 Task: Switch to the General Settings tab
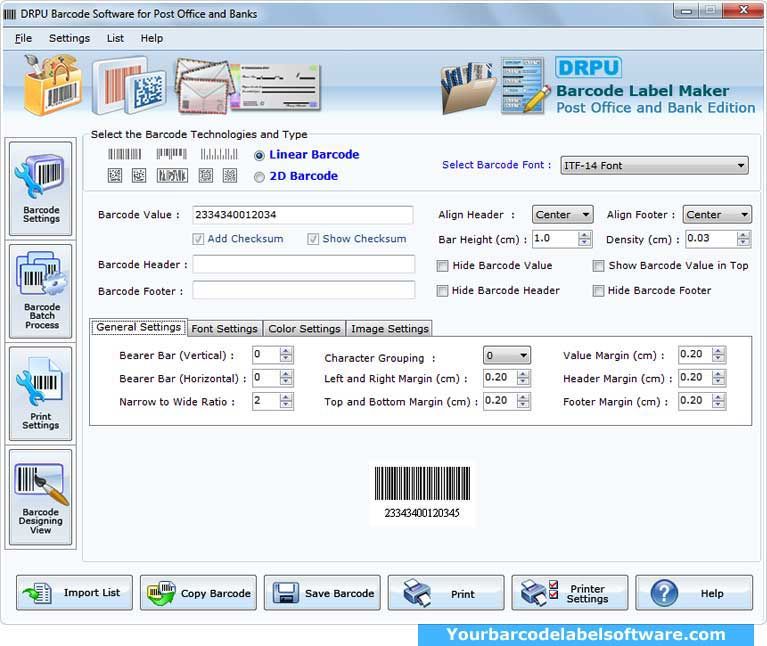tap(138, 327)
